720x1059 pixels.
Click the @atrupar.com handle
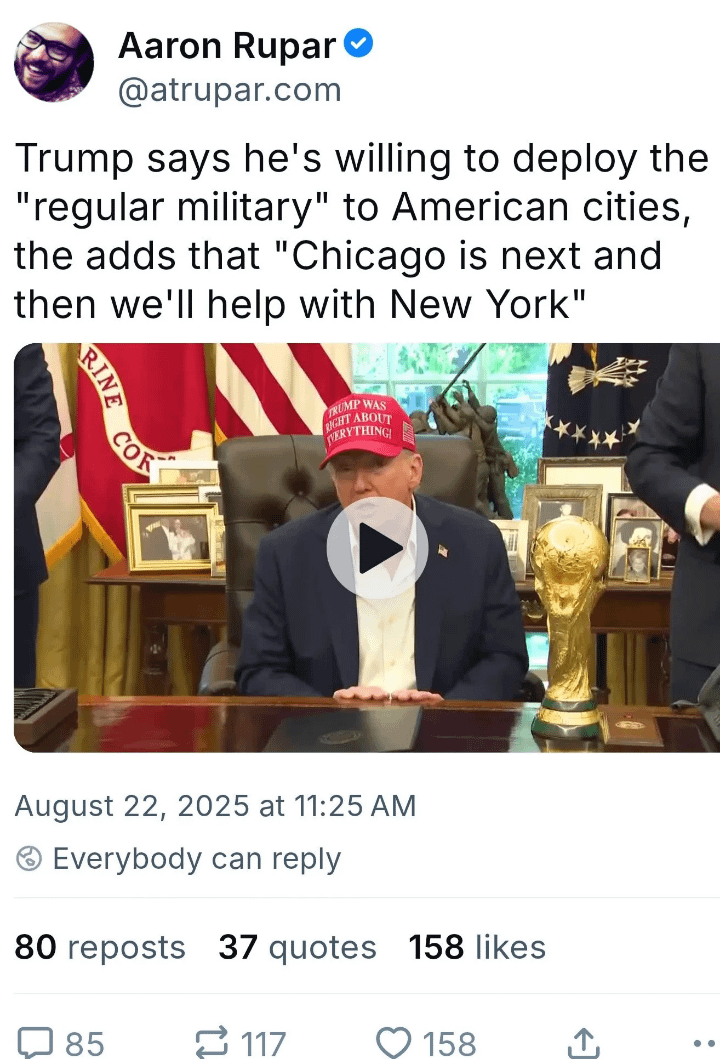coord(230,90)
